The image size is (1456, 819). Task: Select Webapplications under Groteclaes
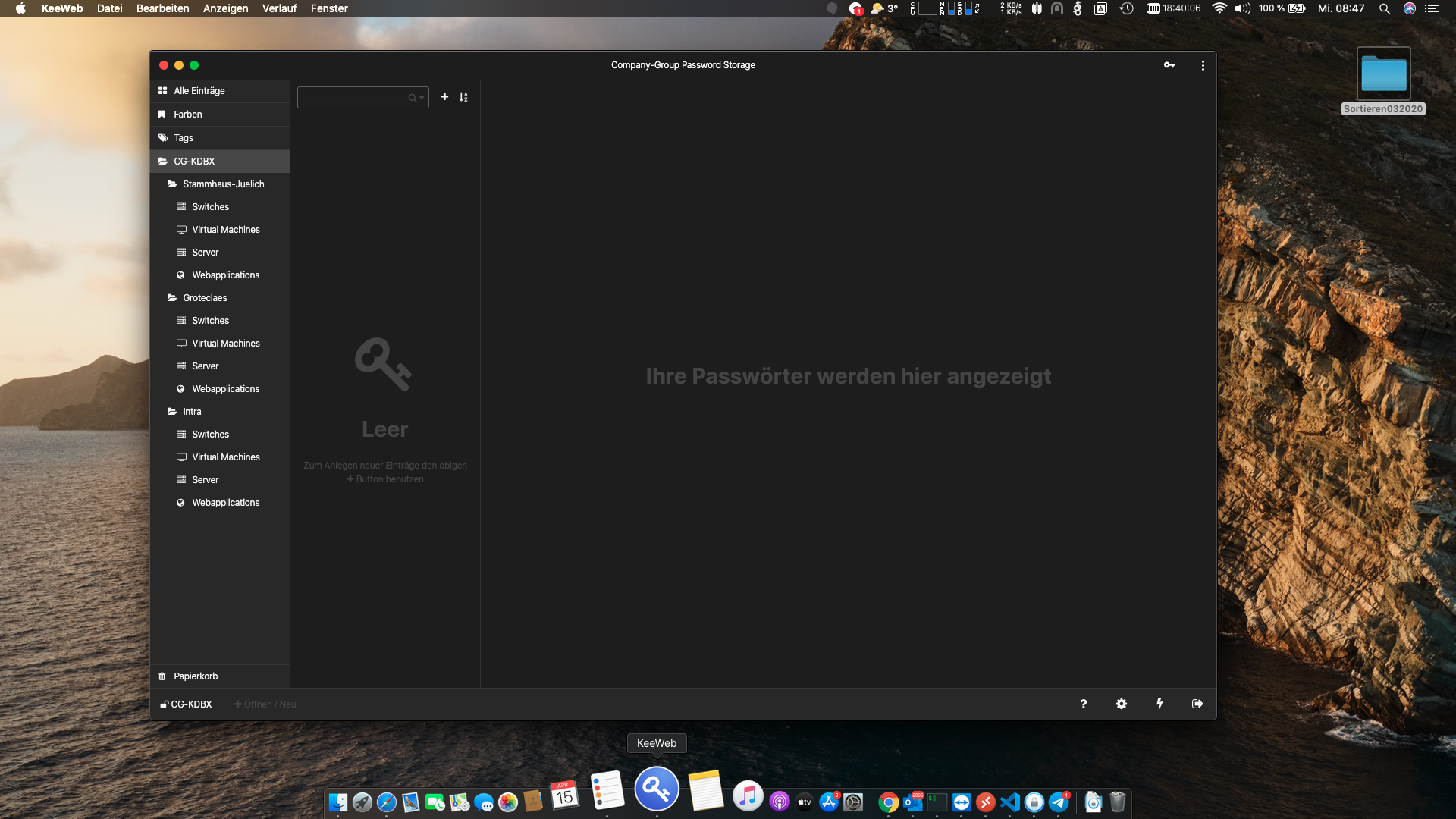tap(224, 388)
